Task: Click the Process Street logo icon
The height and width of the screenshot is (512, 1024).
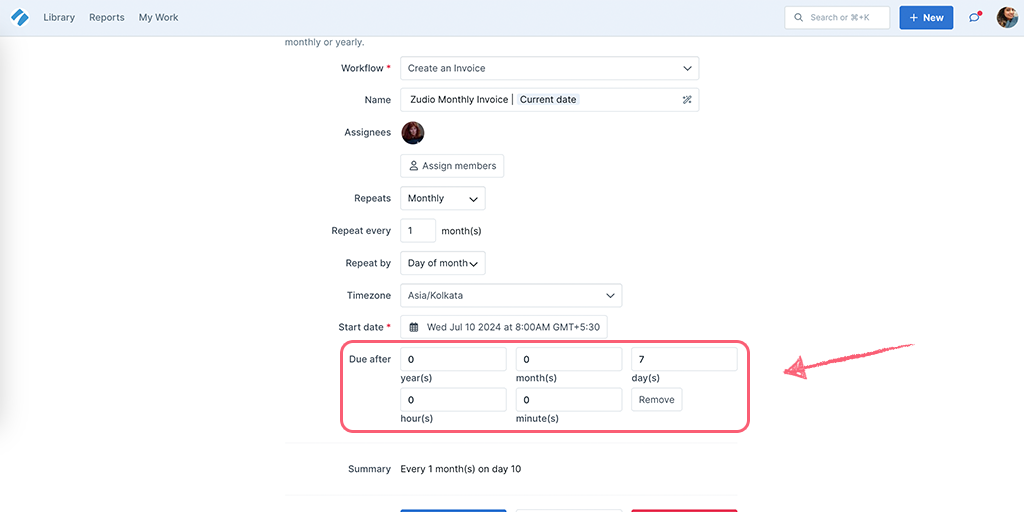Action: point(20,18)
